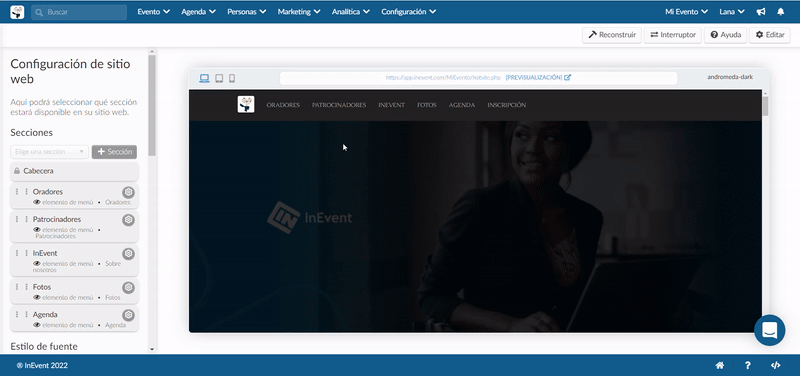Click the andromeda-dark theme label
The height and width of the screenshot is (376, 800).
pos(730,78)
